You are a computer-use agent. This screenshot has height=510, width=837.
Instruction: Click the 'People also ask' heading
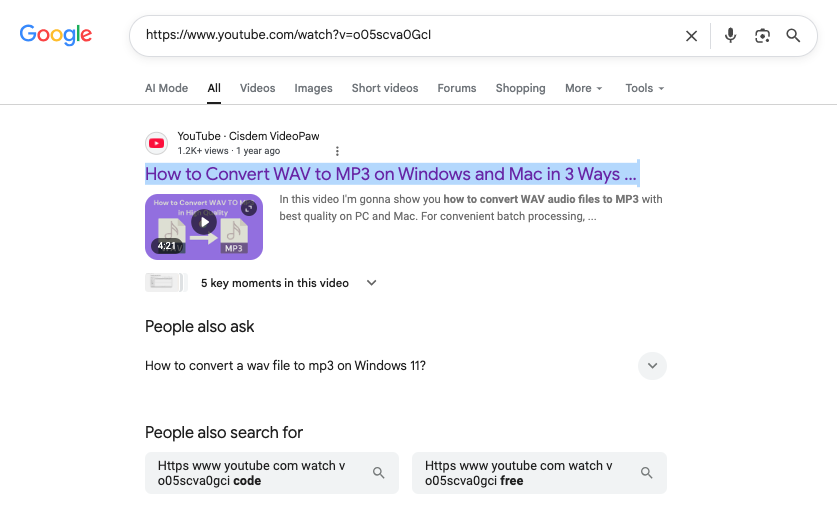[200, 326]
